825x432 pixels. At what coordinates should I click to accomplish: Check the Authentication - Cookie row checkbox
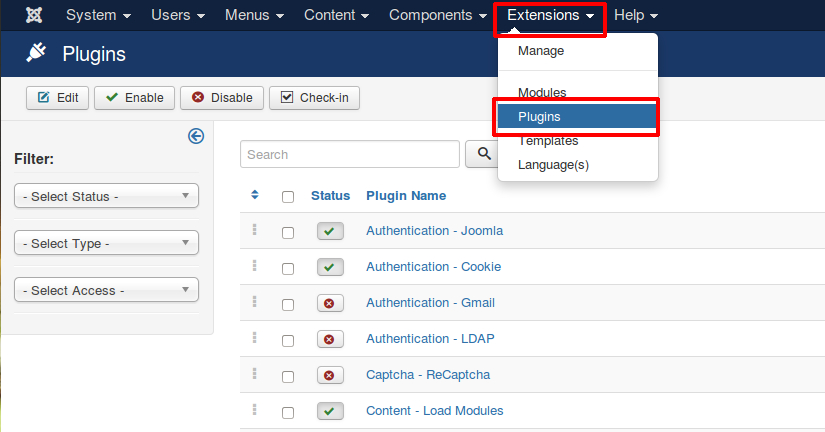point(288,269)
